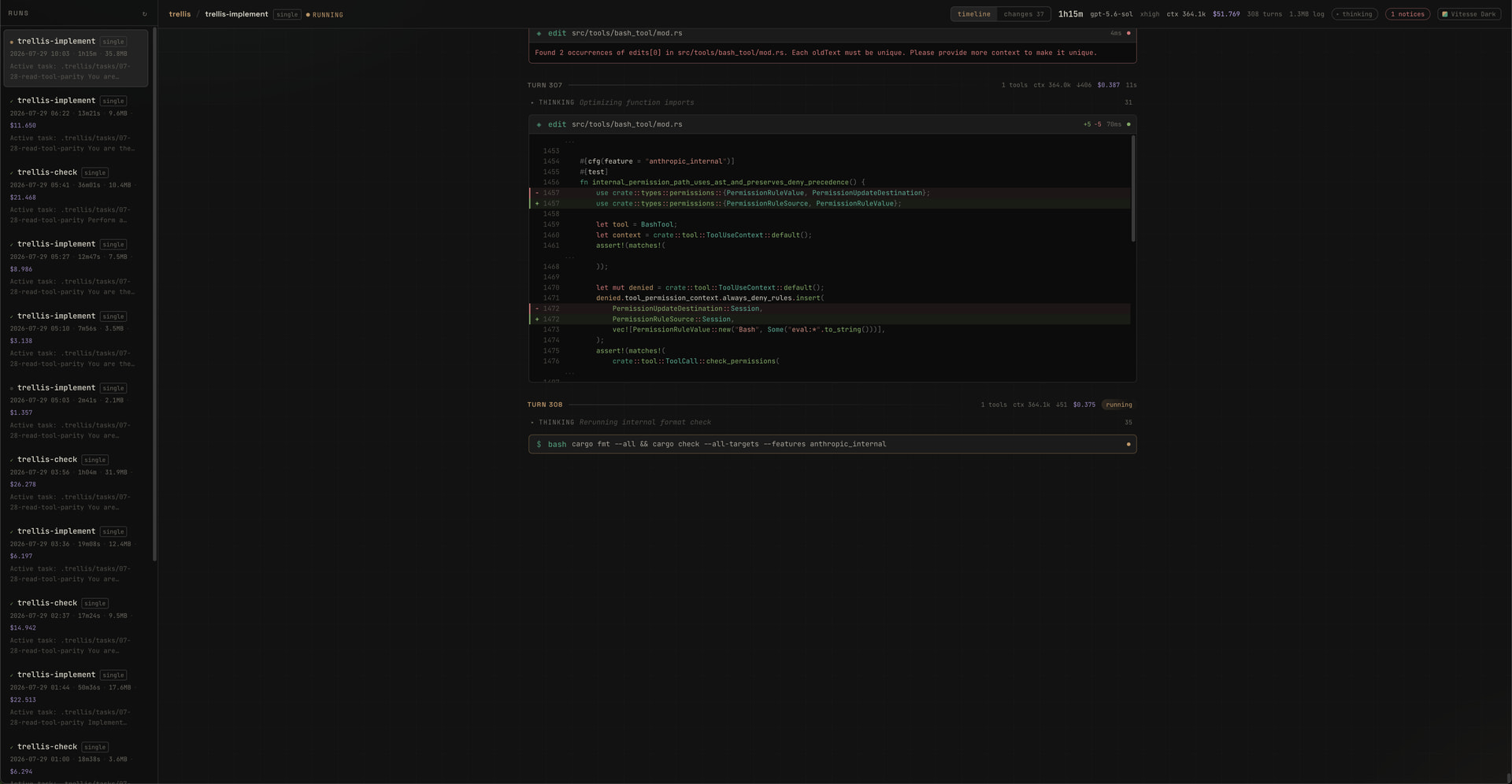This screenshot has height=784, width=1512.
Task: Expand the bash cargo fmt command block
Action: tap(832, 444)
